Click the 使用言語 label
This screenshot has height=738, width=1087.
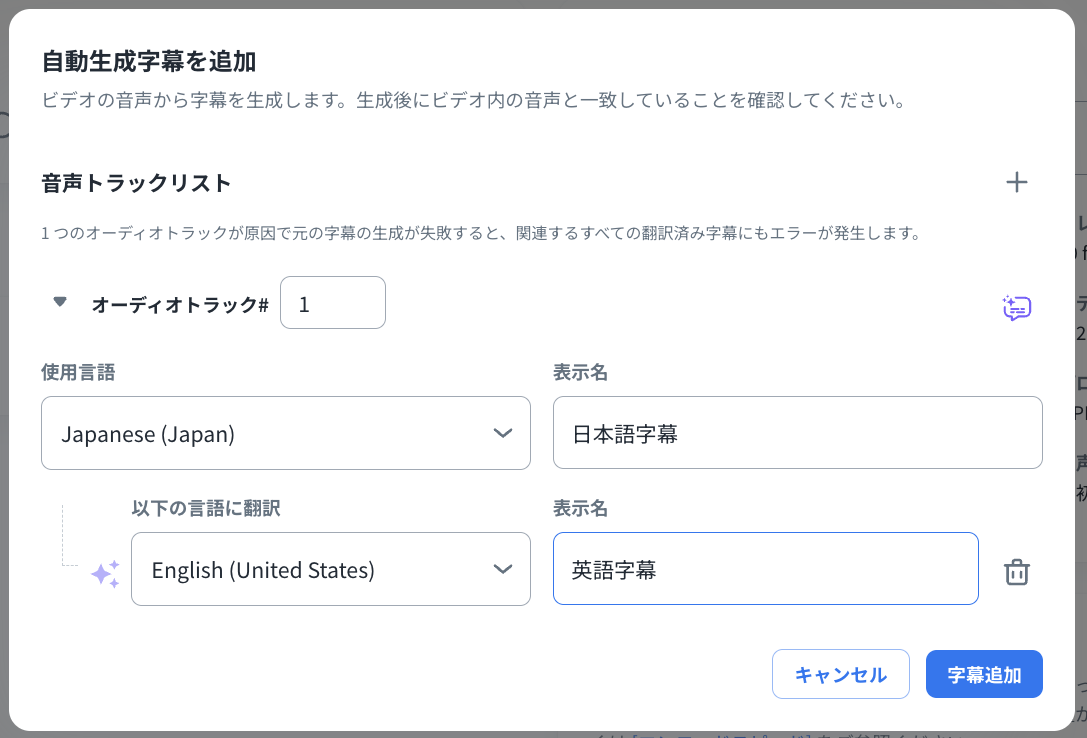(x=78, y=373)
